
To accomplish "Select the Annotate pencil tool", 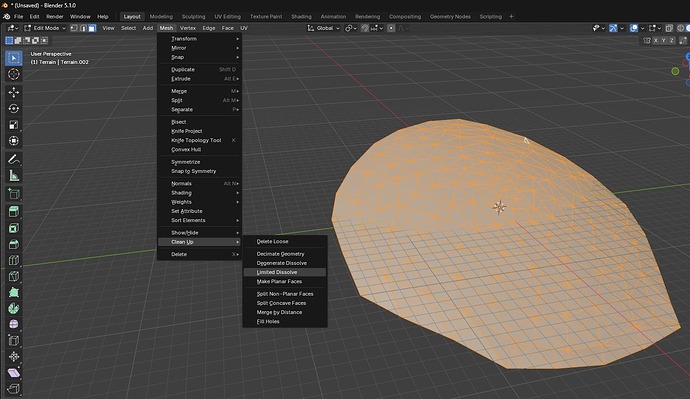I will [x=14, y=159].
